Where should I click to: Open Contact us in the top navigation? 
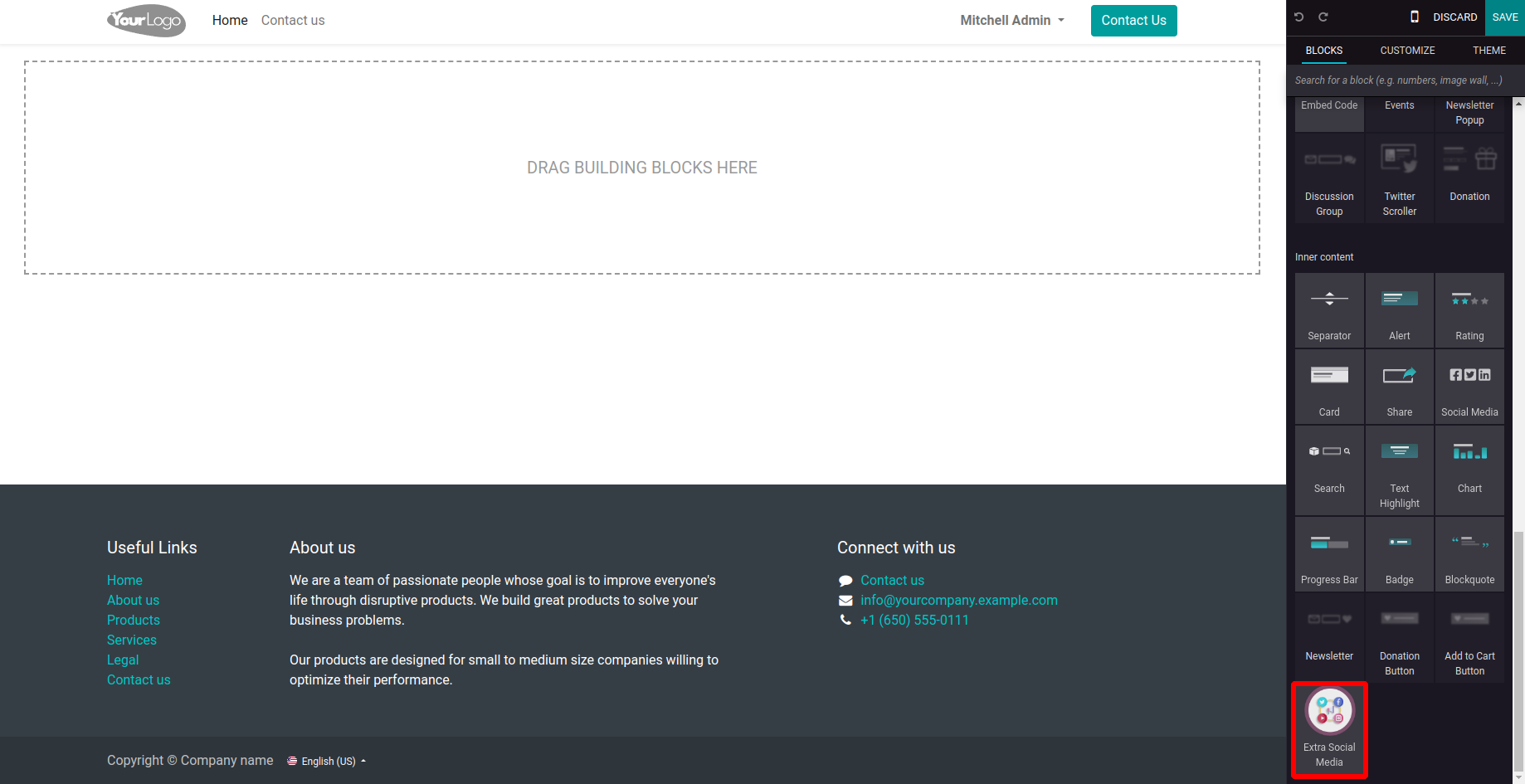pos(293,20)
